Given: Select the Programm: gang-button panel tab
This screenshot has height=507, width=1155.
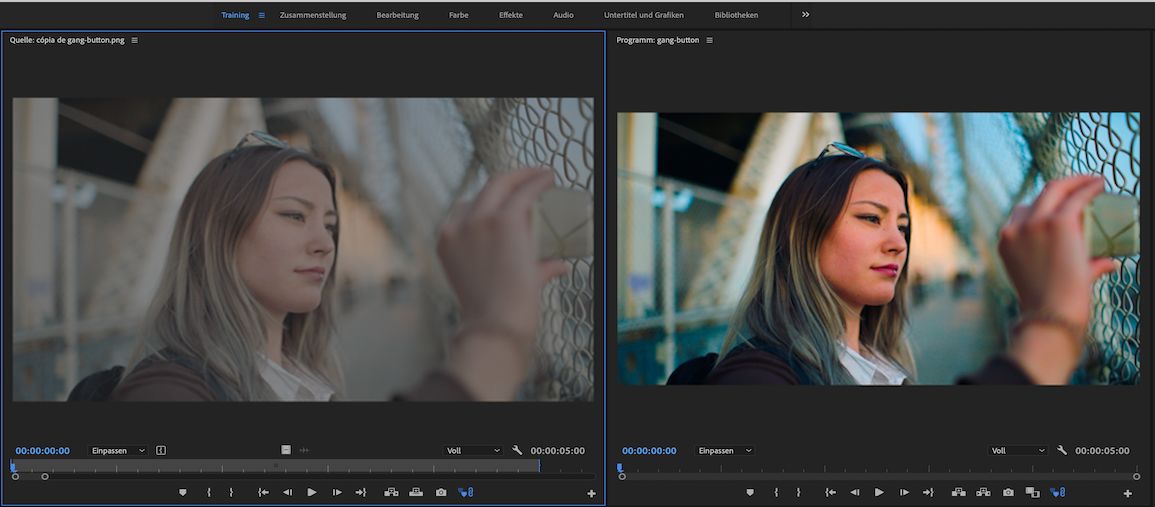Looking at the screenshot, I should pos(658,40).
